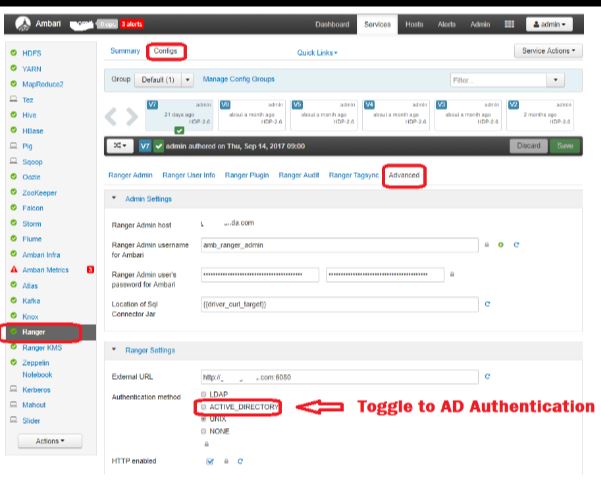This screenshot has width=601, height=482.
Task: Click refresh icon beside Ranger Admin username
Action: click(516, 244)
